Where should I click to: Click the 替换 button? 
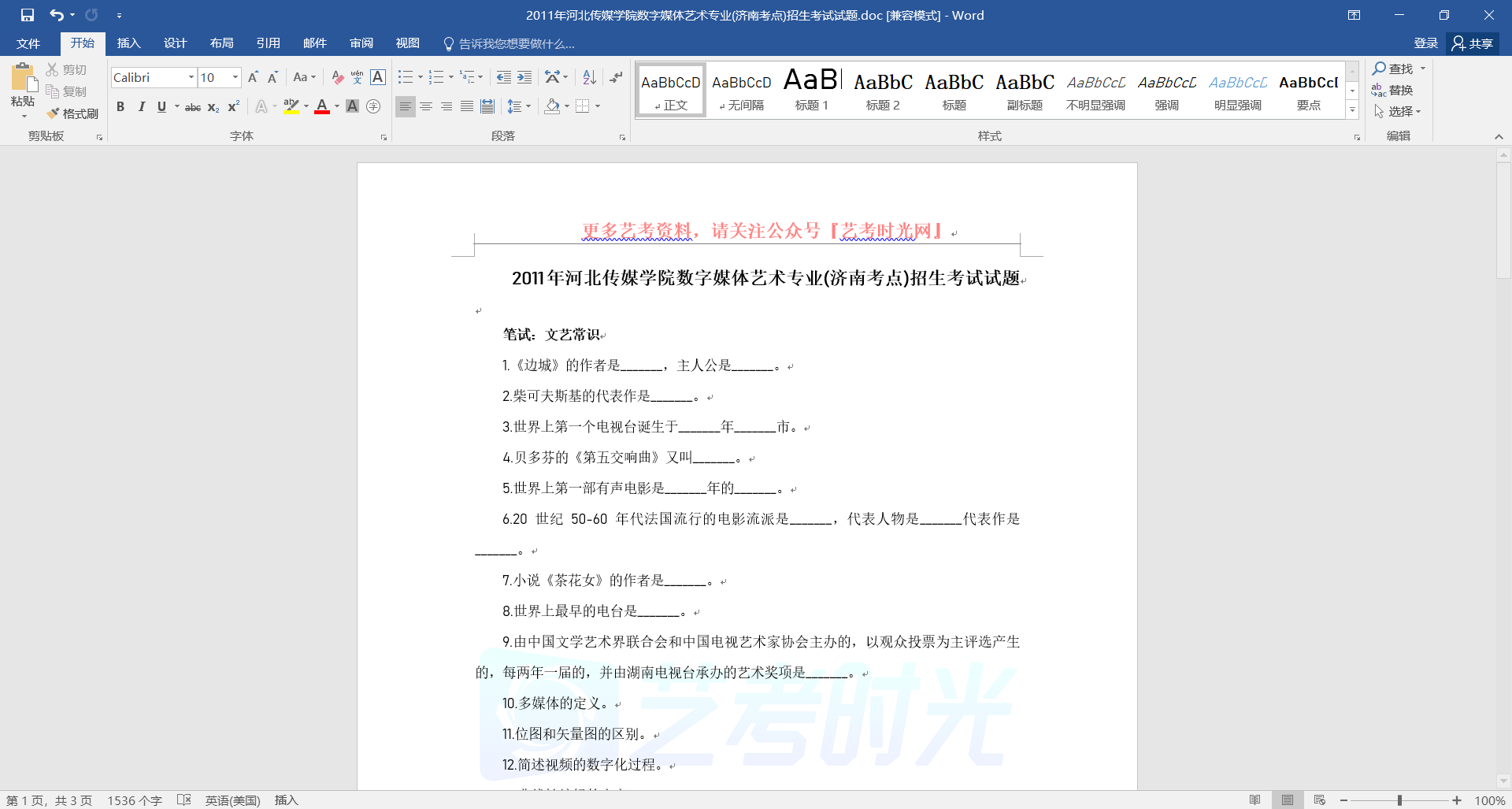point(1392,90)
